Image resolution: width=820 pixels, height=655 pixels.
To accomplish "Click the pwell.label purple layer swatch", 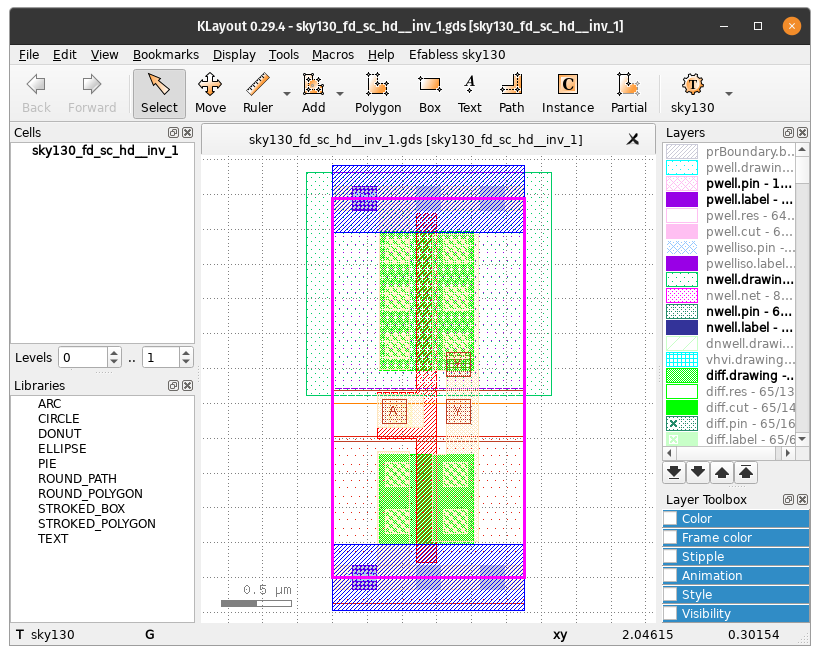I will point(682,199).
